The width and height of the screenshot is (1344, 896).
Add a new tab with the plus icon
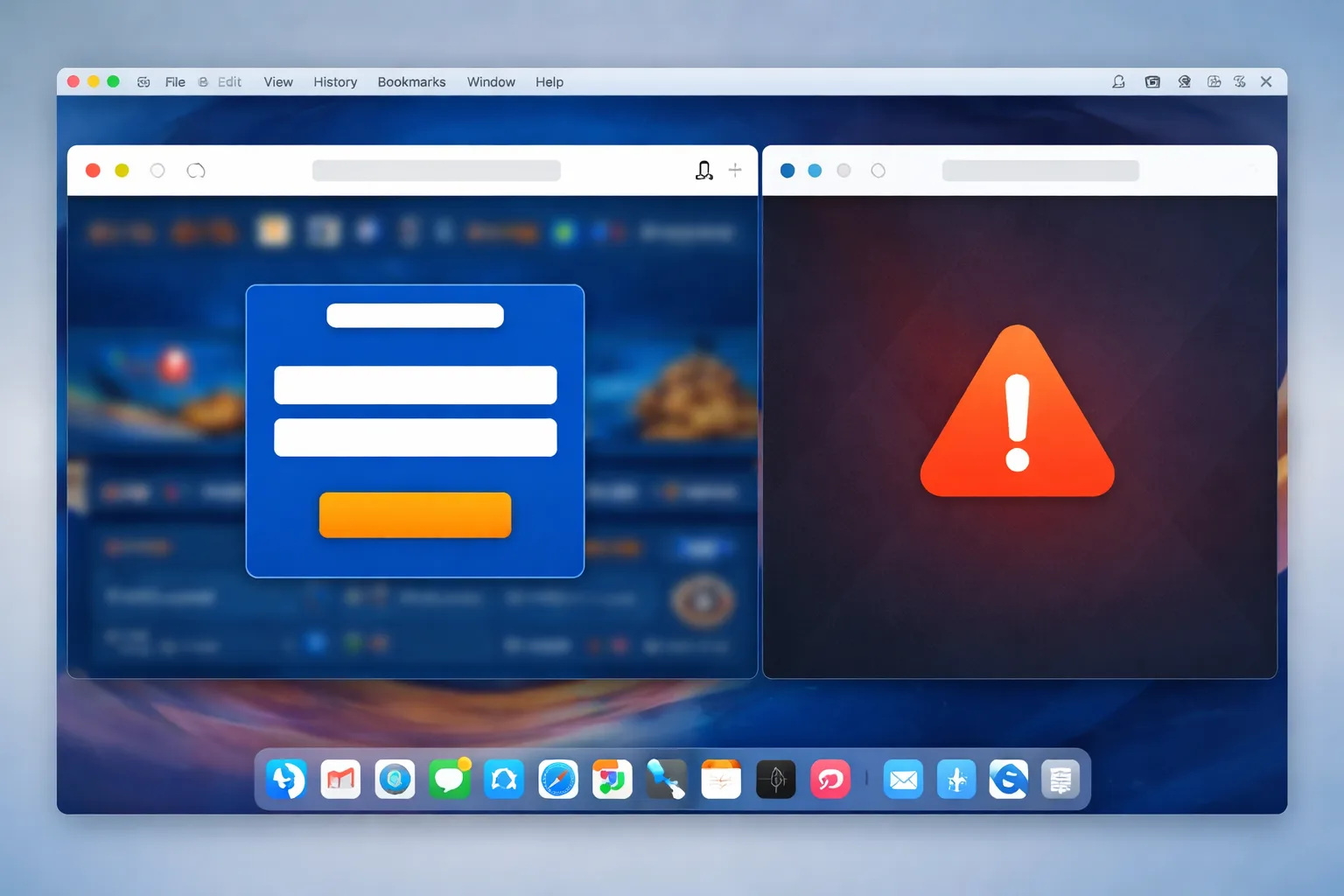click(735, 170)
